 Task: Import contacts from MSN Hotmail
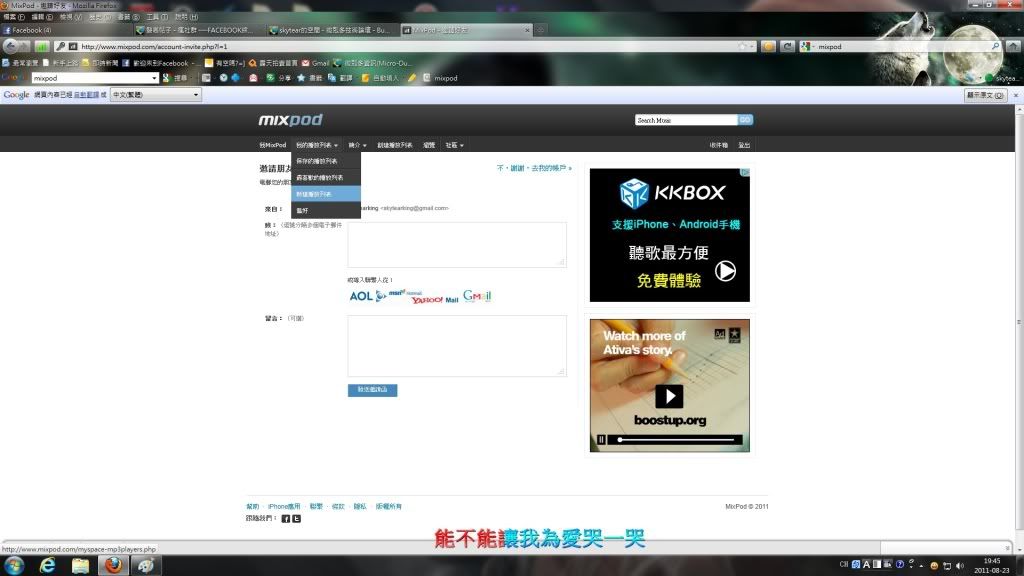click(x=405, y=293)
